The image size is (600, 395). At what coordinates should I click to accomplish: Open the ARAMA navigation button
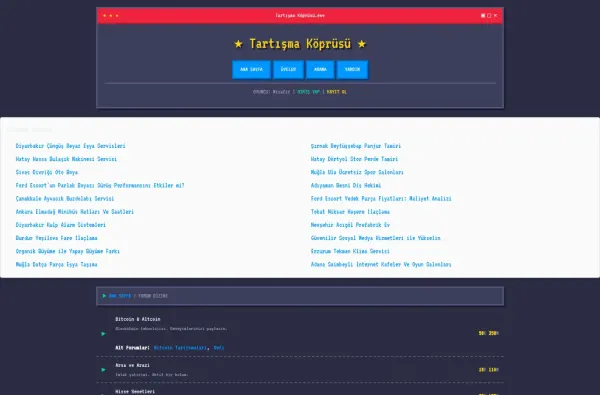pos(320,69)
